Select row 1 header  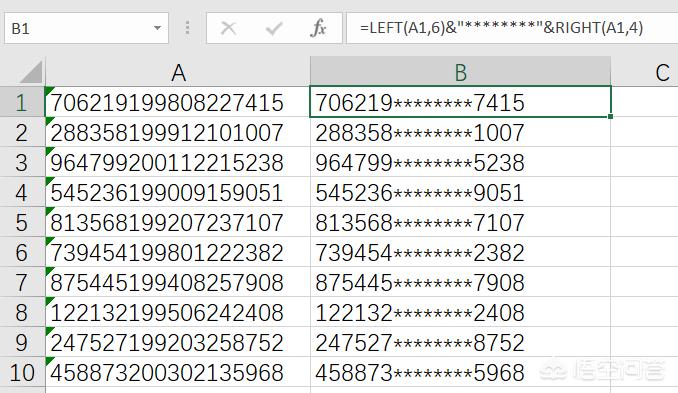pyautogui.click(x=22, y=102)
